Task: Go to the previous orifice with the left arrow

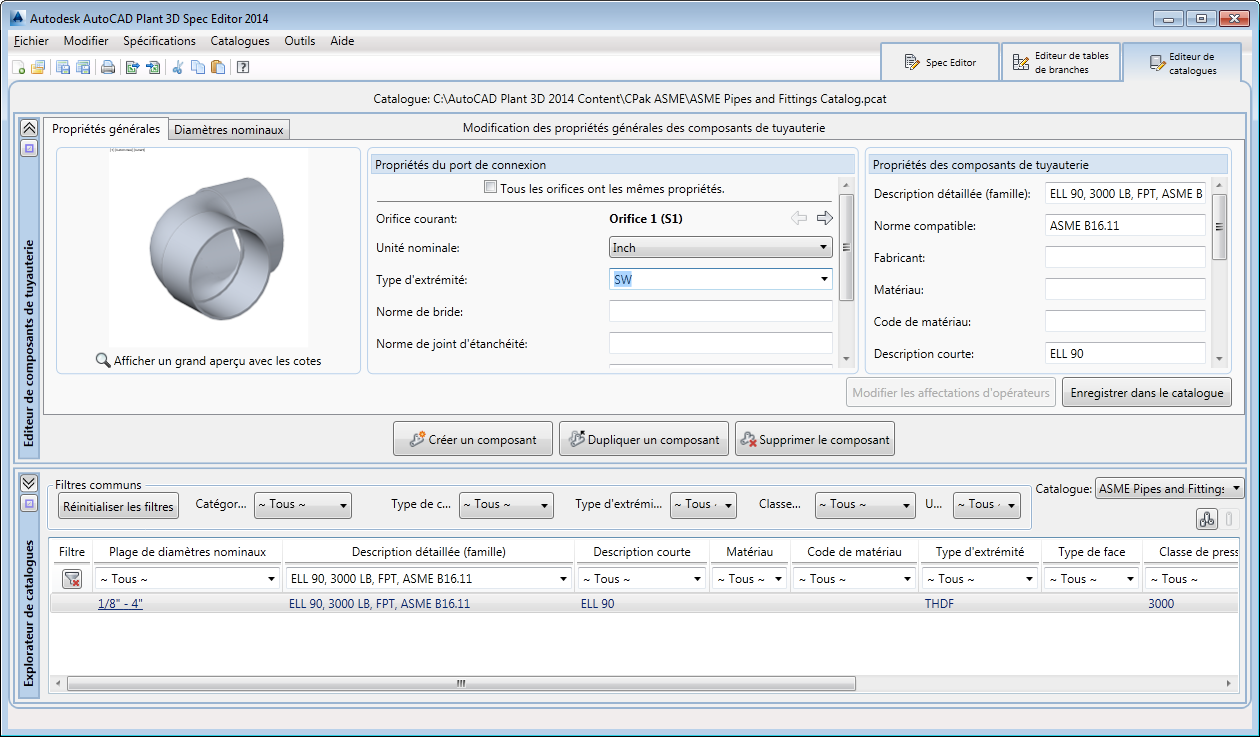Action: pyautogui.click(x=799, y=218)
